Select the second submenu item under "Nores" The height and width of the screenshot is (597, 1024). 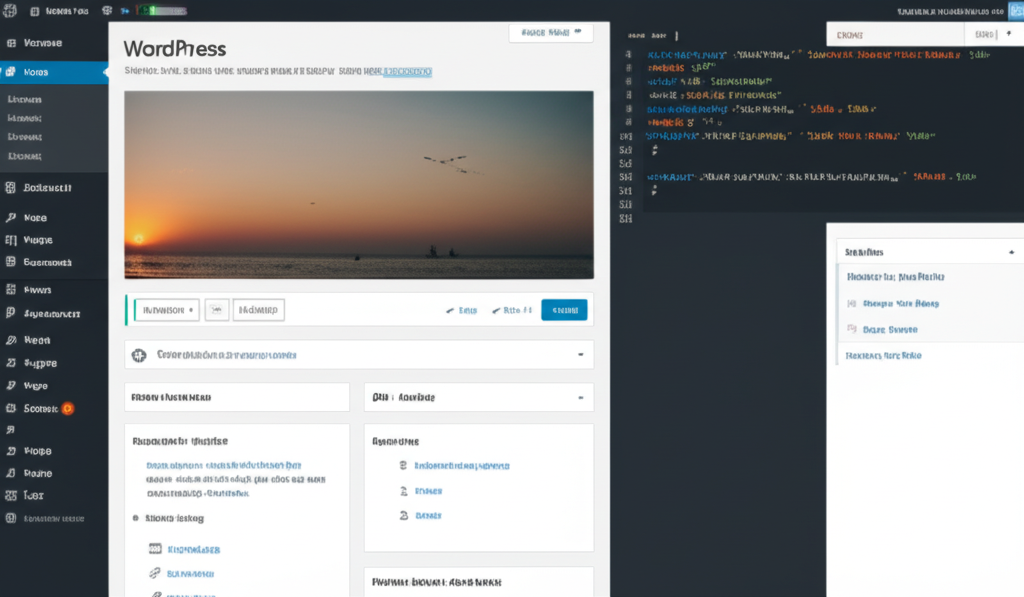(x=25, y=118)
